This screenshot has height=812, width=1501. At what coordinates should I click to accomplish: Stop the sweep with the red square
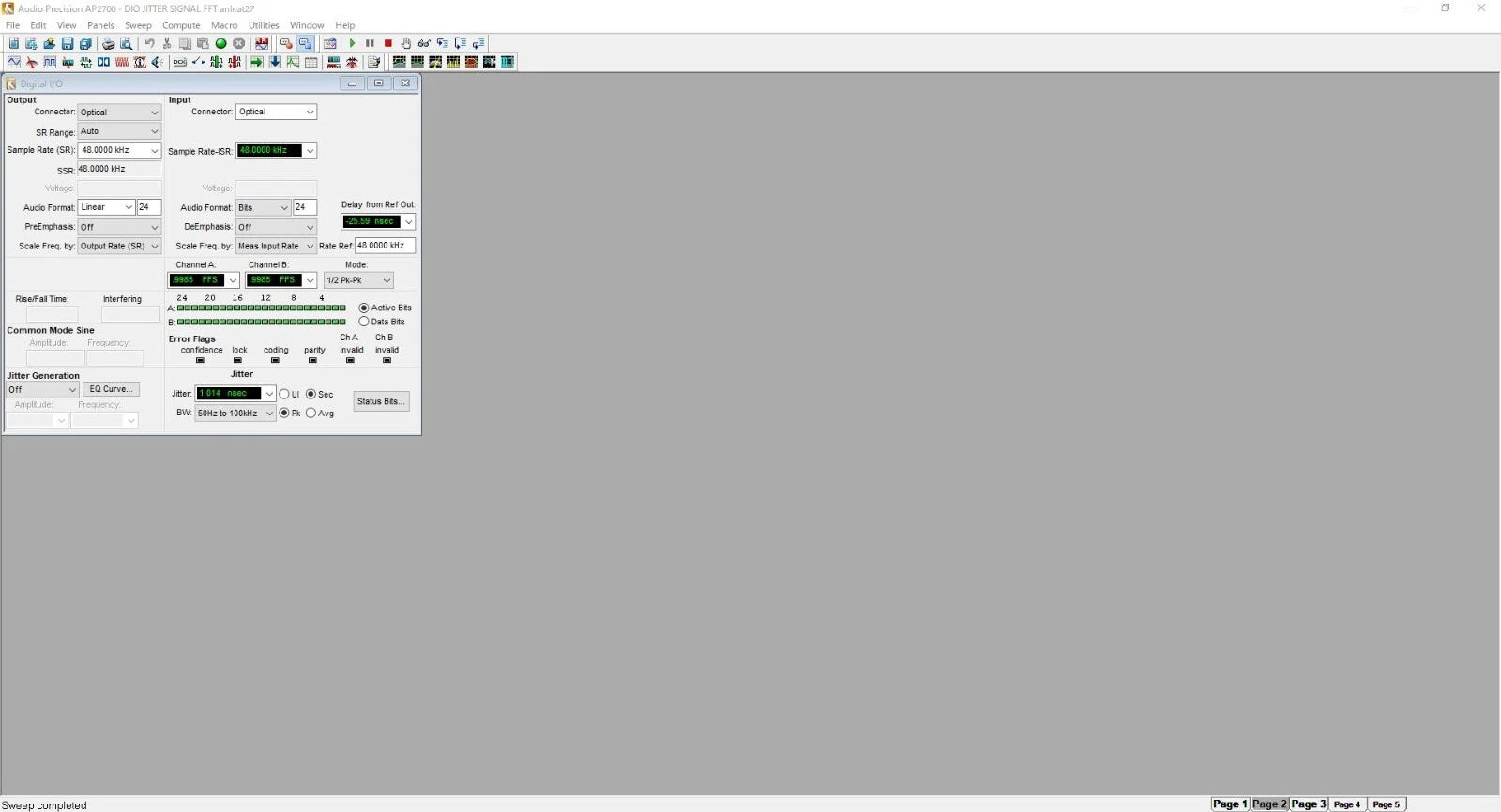coord(387,43)
